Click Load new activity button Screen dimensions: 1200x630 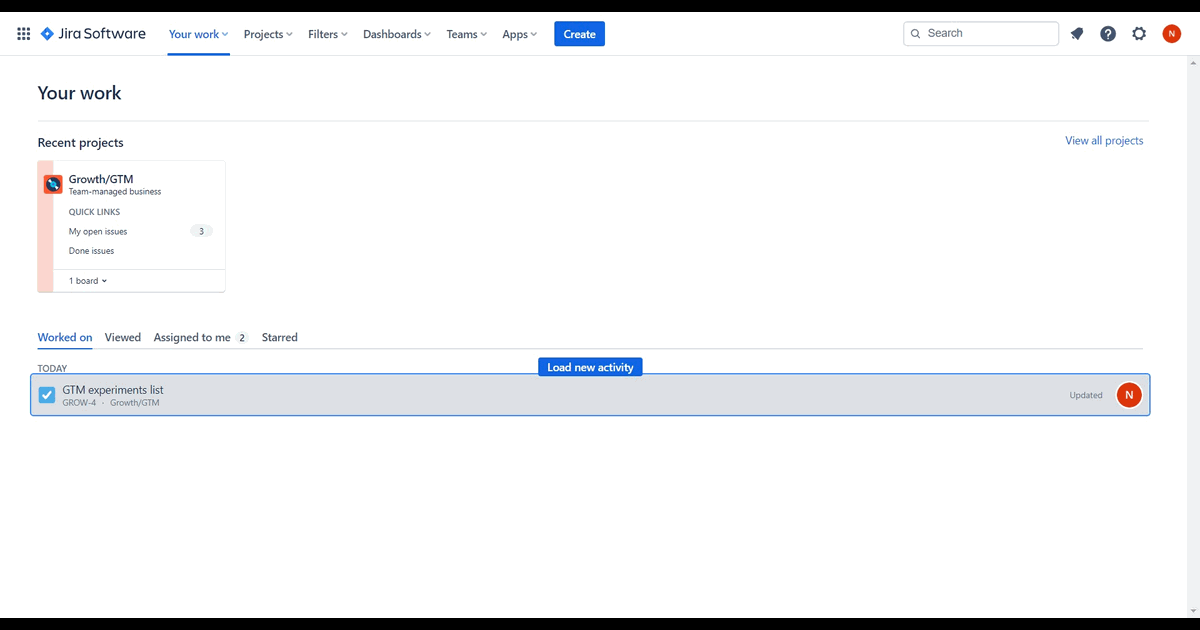pyautogui.click(x=590, y=367)
